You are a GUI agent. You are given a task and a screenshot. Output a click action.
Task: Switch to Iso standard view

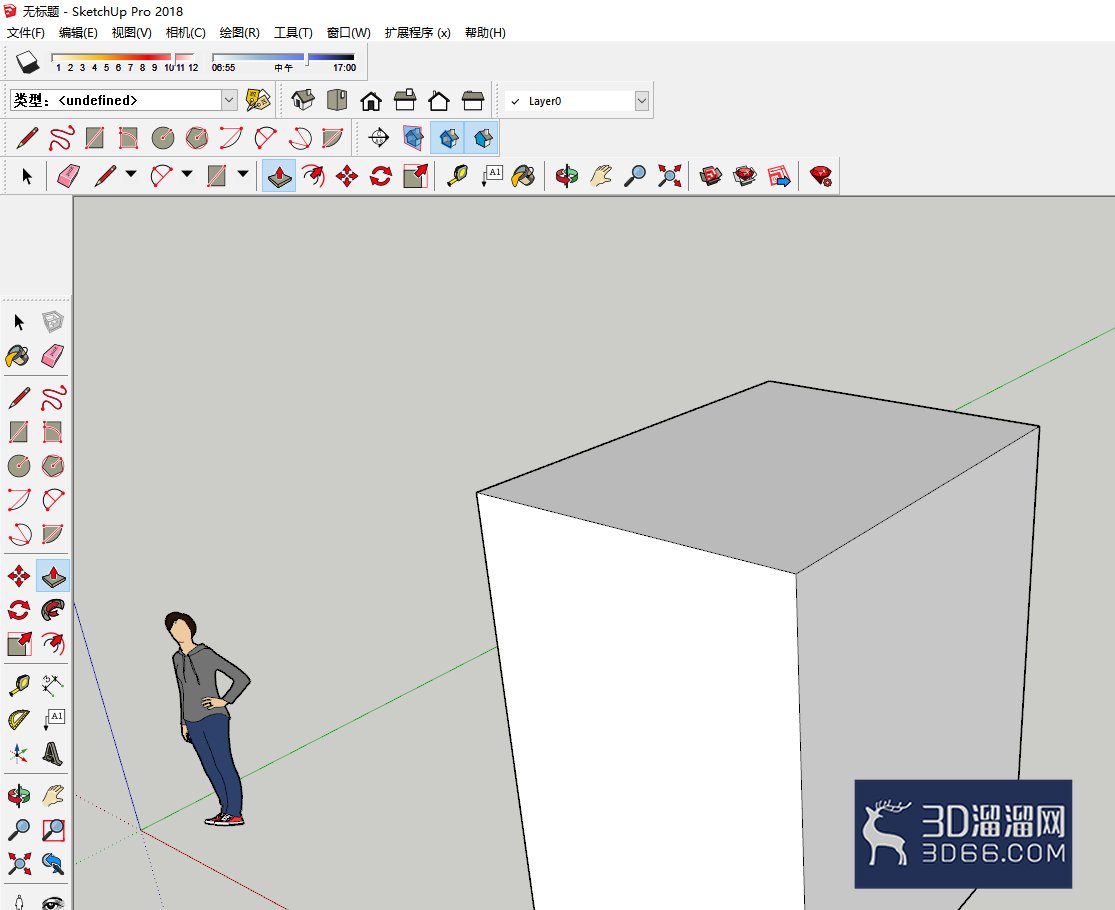303,100
